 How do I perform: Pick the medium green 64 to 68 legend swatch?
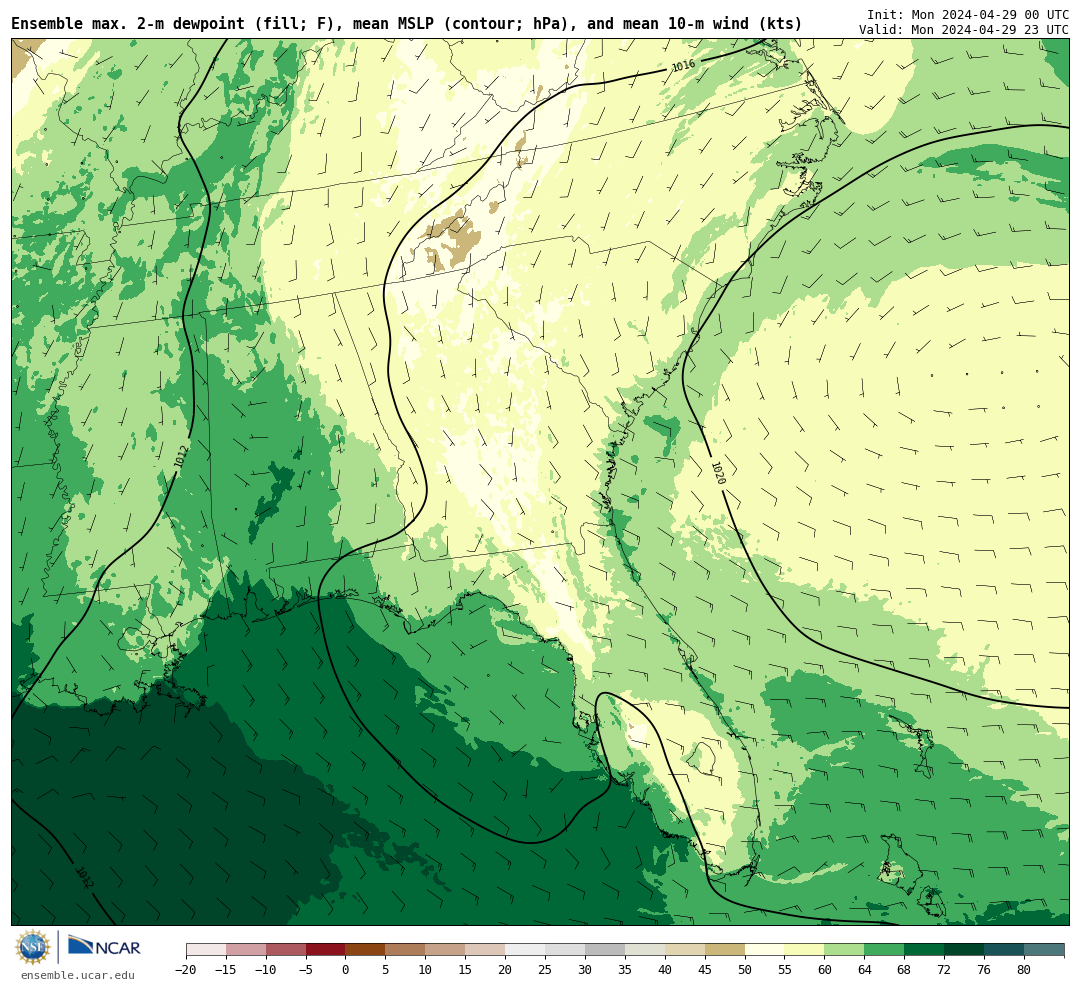coord(885,949)
